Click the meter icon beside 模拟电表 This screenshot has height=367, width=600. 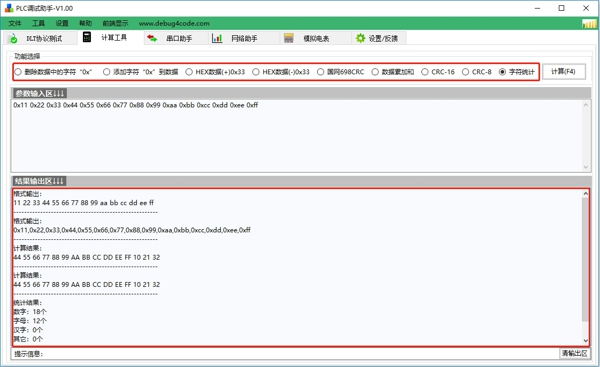pyautogui.click(x=289, y=38)
